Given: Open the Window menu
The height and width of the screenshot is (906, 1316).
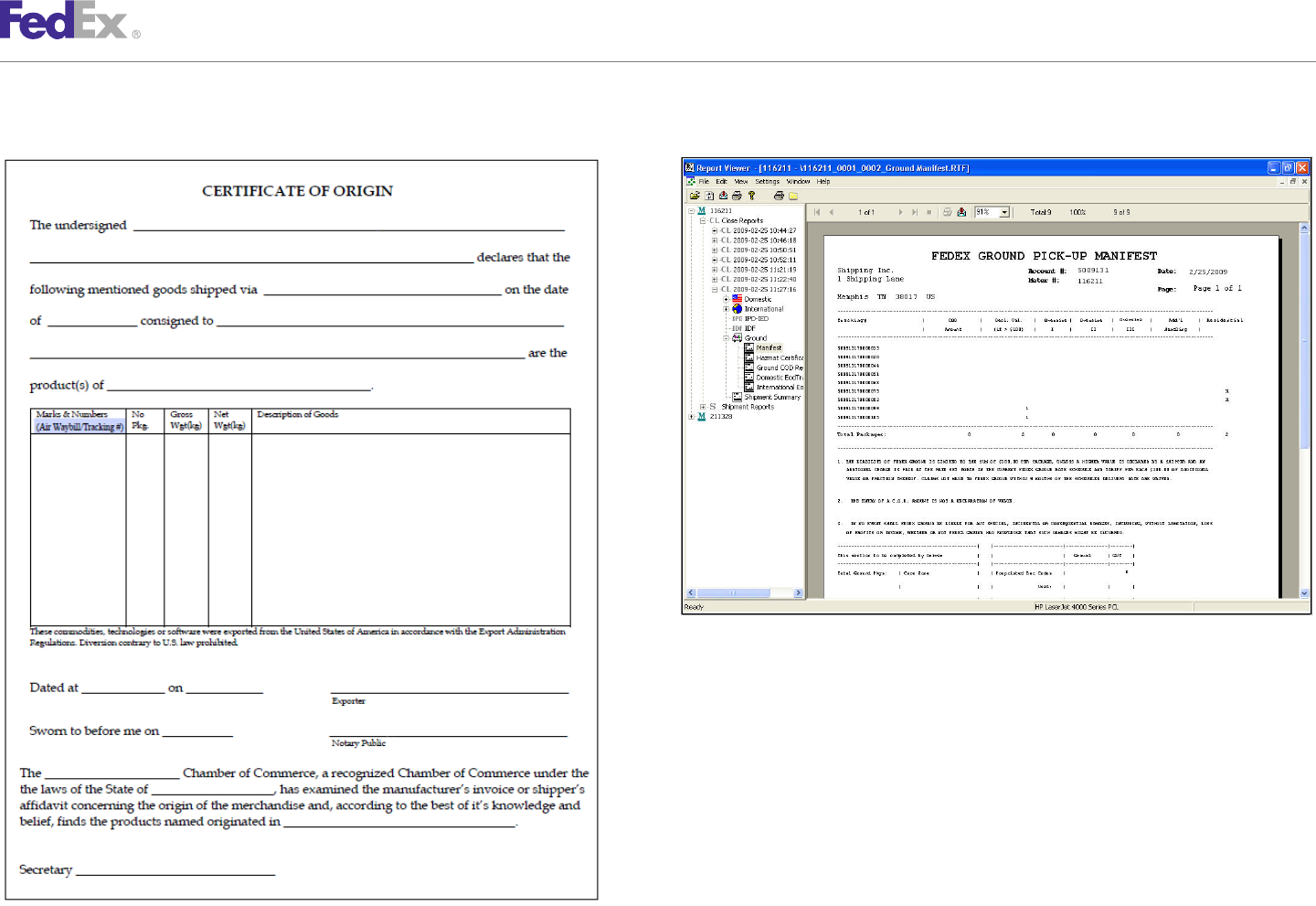Looking at the screenshot, I should point(798,181).
